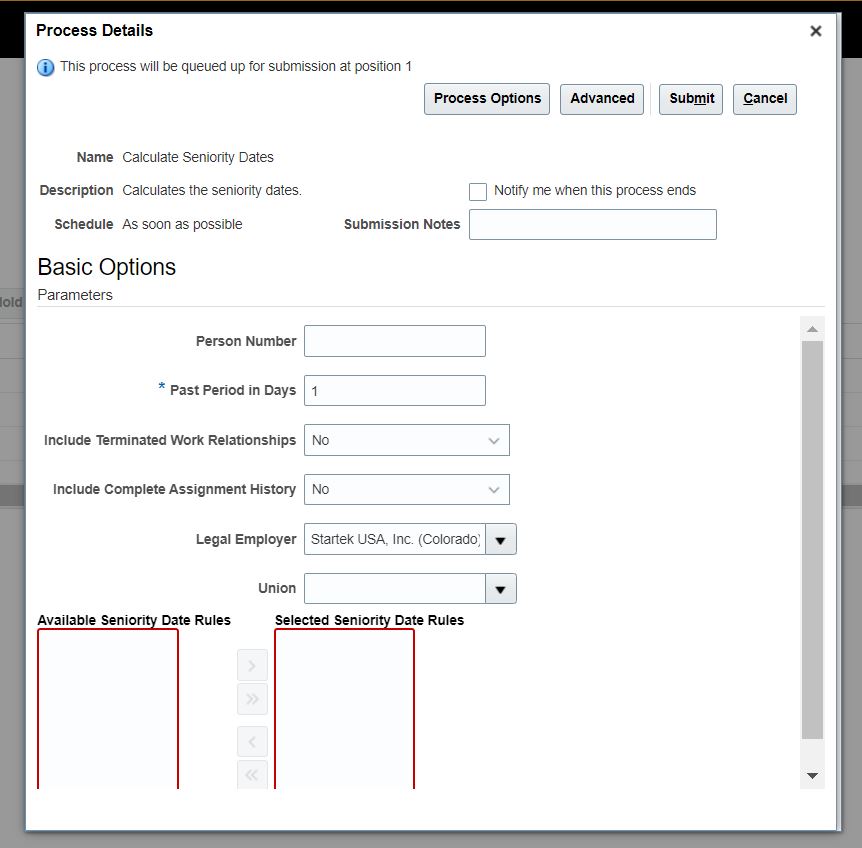862x848 pixels.
Task: Expand the Union selection dropdown
Action: point(500,588)
